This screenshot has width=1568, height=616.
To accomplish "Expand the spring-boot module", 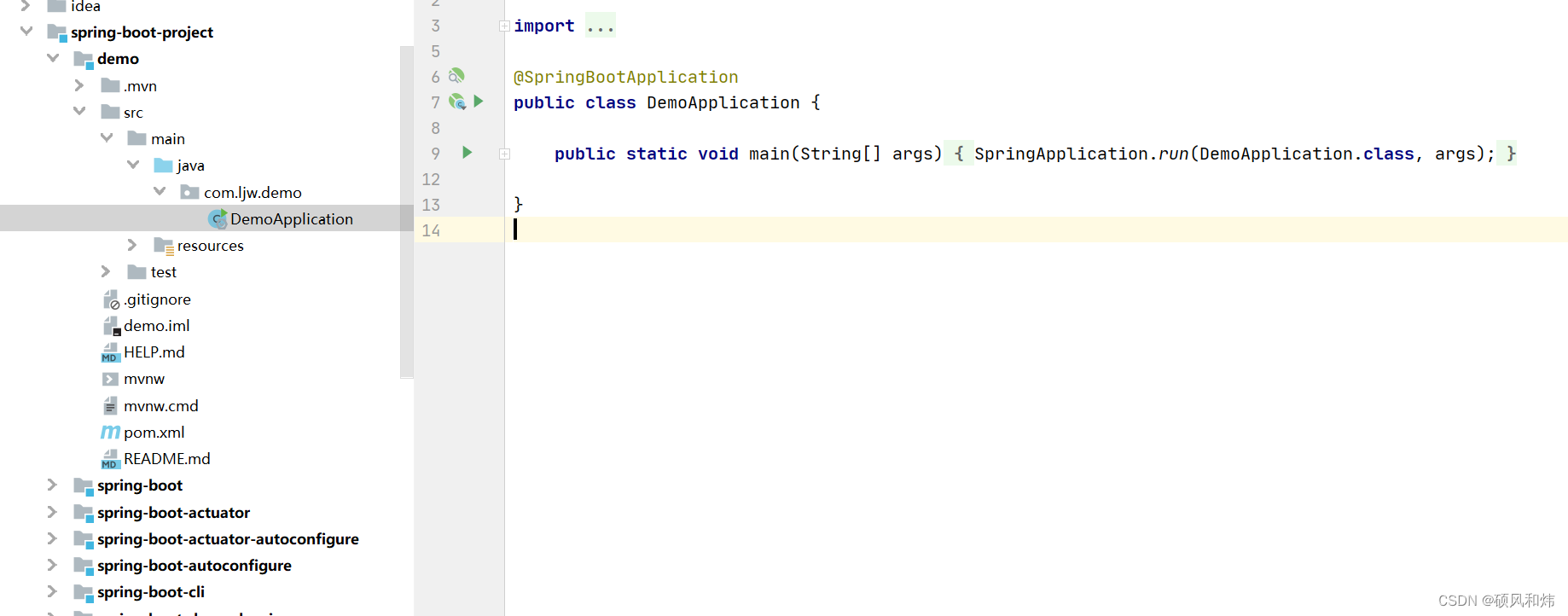I will click(52, 485).
